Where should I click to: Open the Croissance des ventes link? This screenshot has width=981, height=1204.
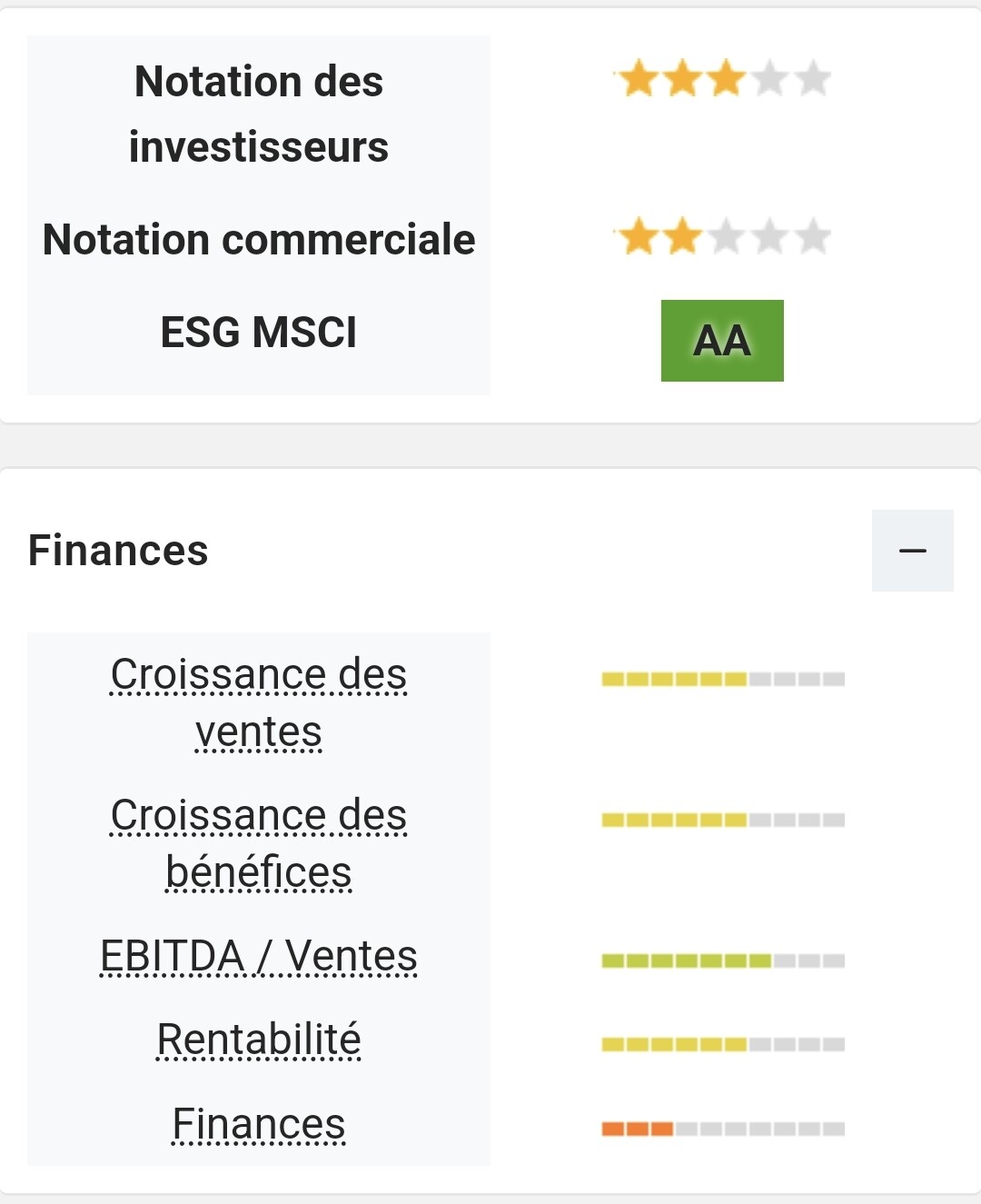(x=259, y=703)
